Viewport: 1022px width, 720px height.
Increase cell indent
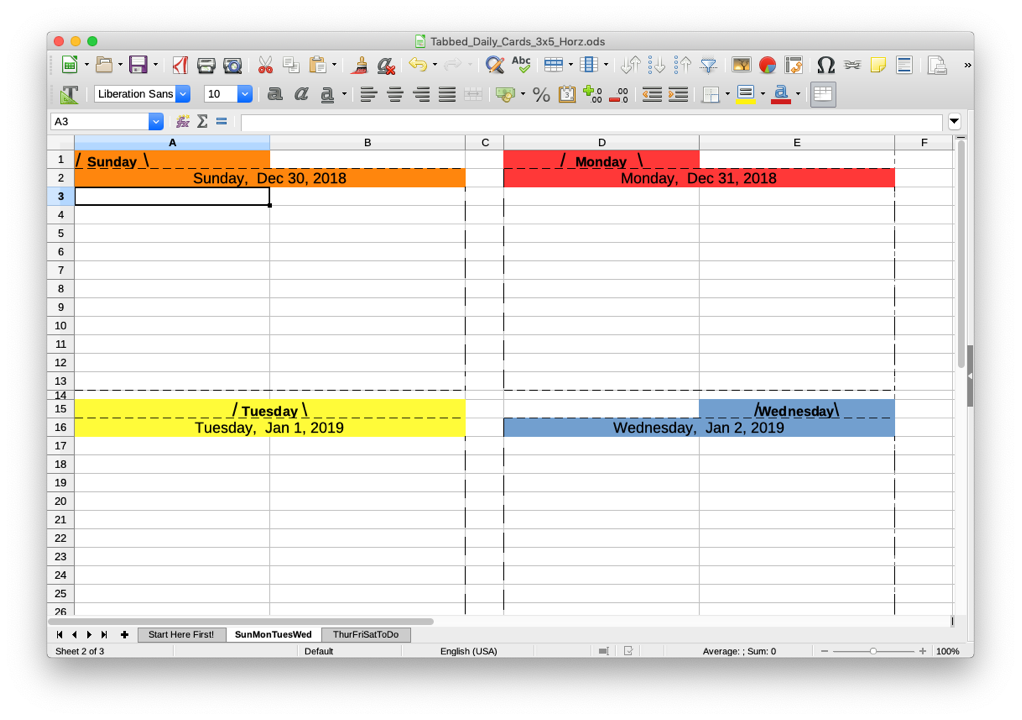[x=678, y=94]
